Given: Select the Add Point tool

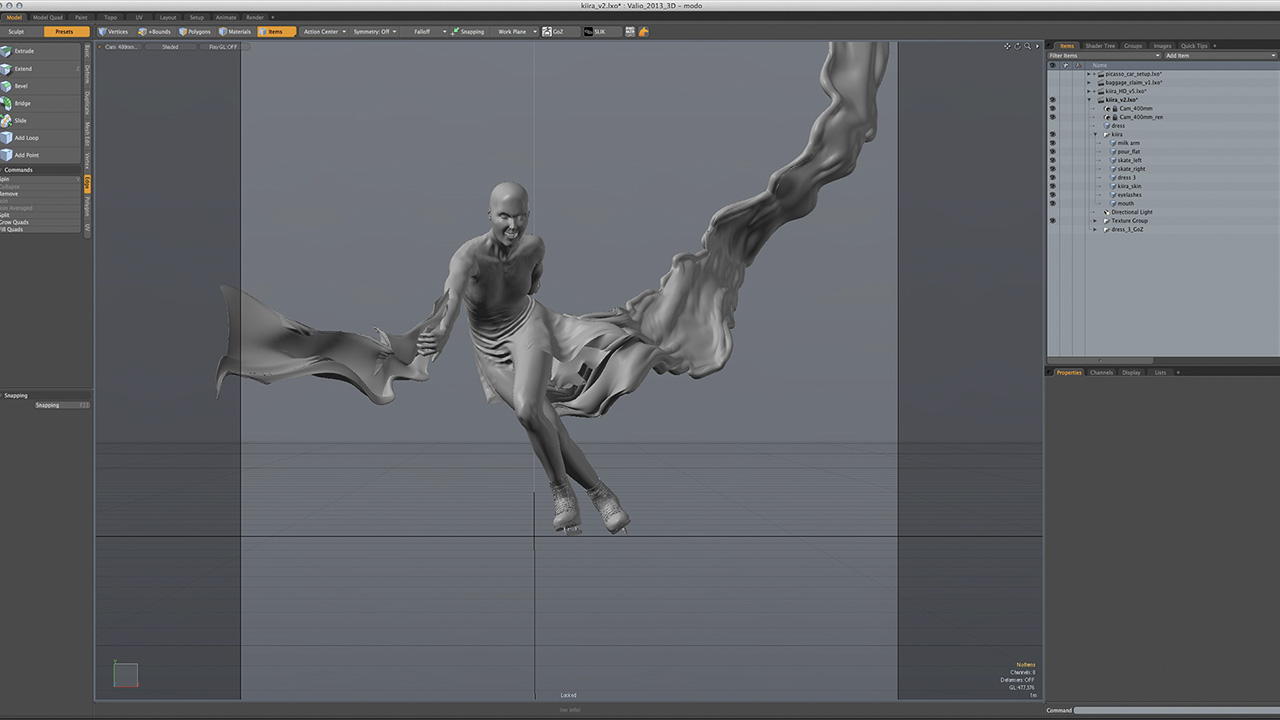Looking at the screenshot, I should [40, 155].
